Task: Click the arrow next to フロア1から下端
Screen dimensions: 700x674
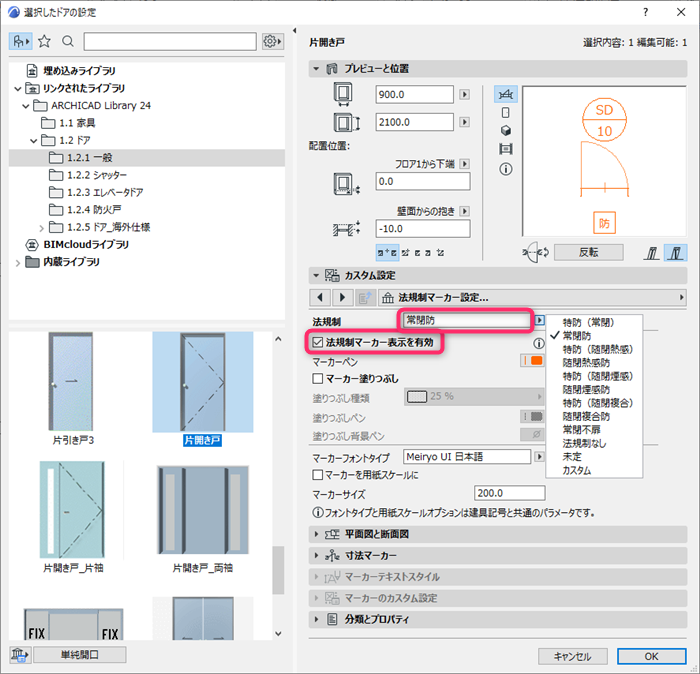Action: [464, 164]
